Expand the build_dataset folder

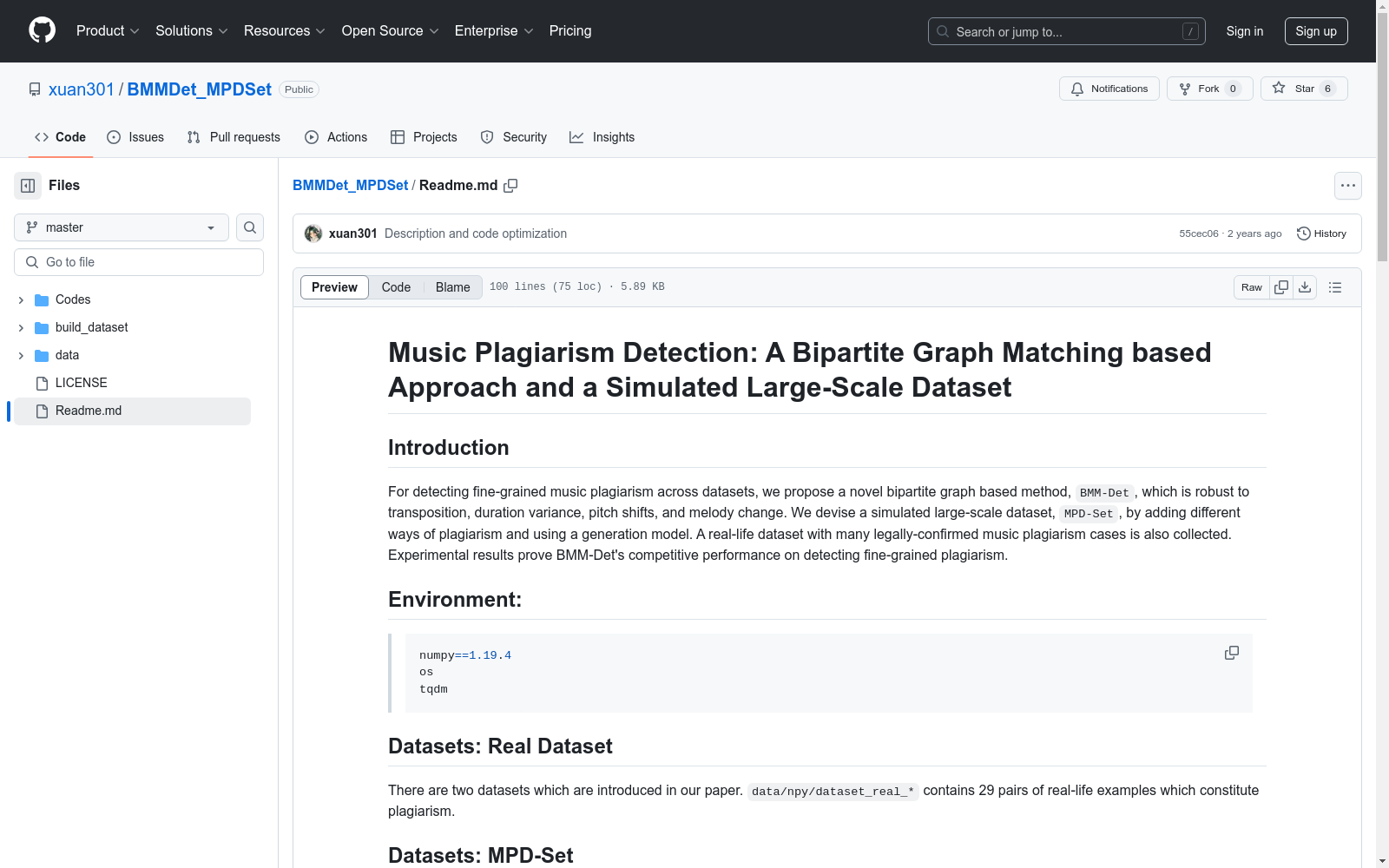tap(21, 327)
